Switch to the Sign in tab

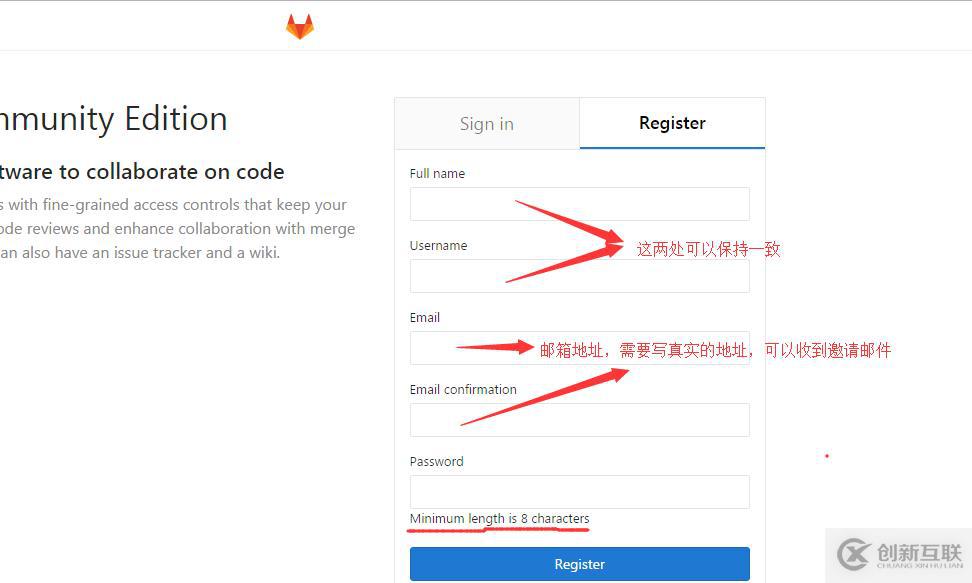point(487,123)
